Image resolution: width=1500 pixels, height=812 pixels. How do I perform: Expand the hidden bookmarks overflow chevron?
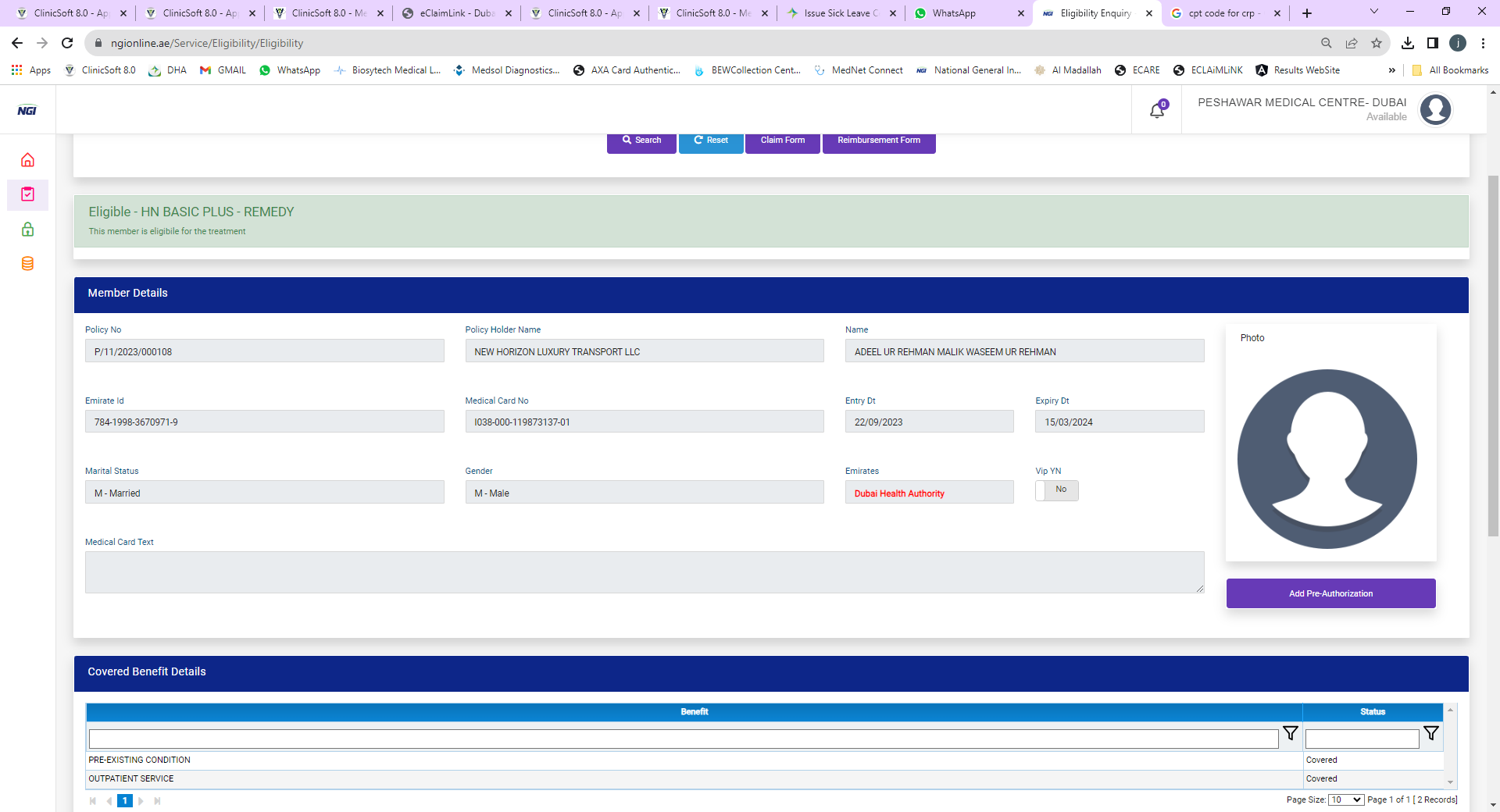point(1391,70)
